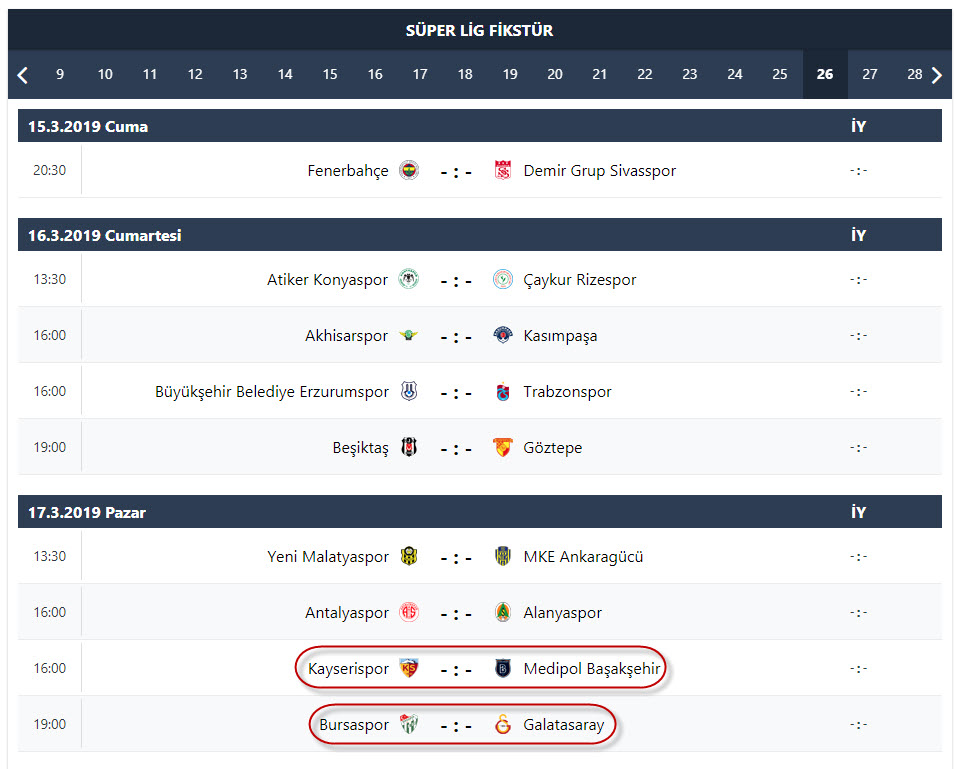Click the Bursaspor crocodile crest
Image resolution: width=954 pixels, height=769 pixels.
click(x=409, y=724)
